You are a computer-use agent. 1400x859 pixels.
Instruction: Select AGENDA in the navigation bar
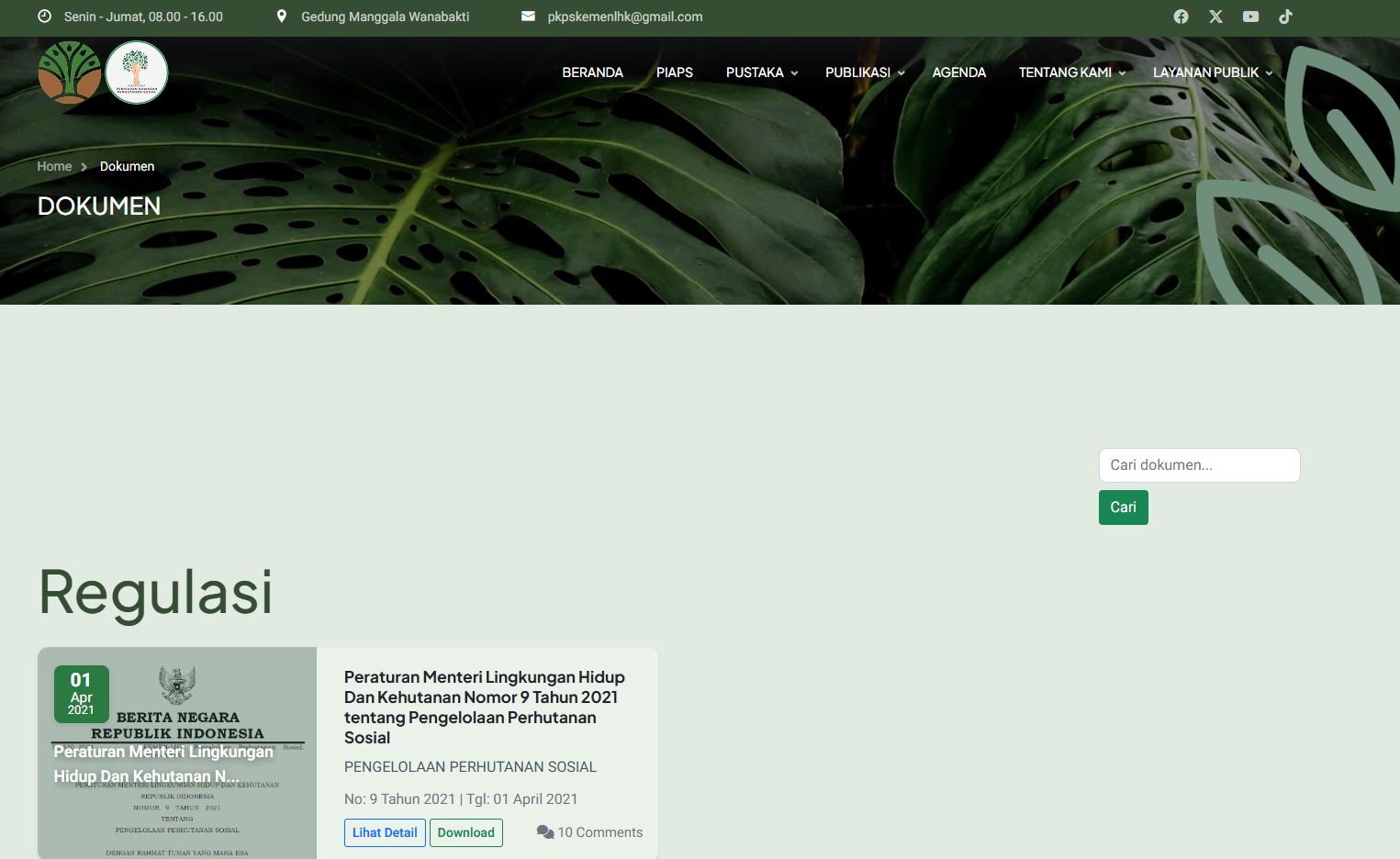(958, 73)
